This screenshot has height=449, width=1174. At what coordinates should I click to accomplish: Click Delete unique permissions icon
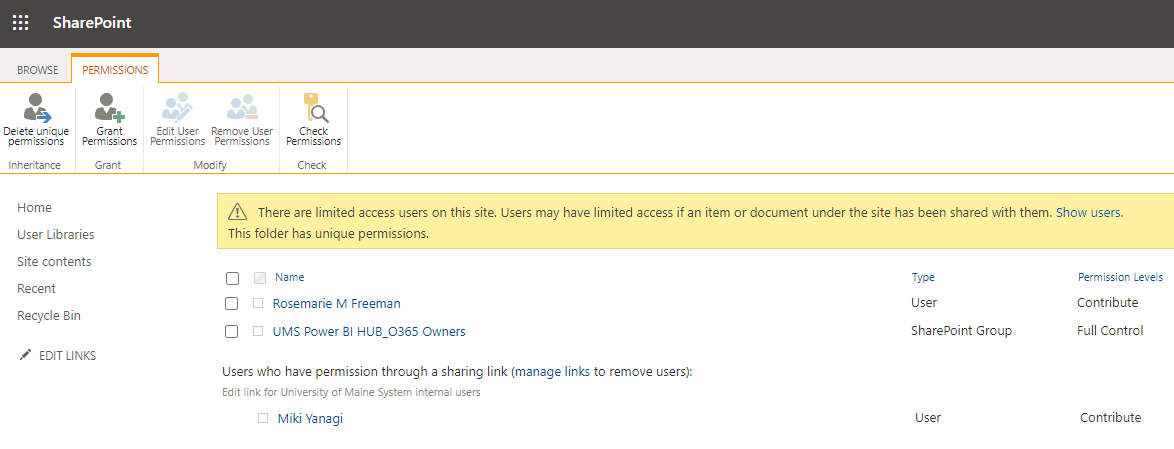tap(36, 108)
